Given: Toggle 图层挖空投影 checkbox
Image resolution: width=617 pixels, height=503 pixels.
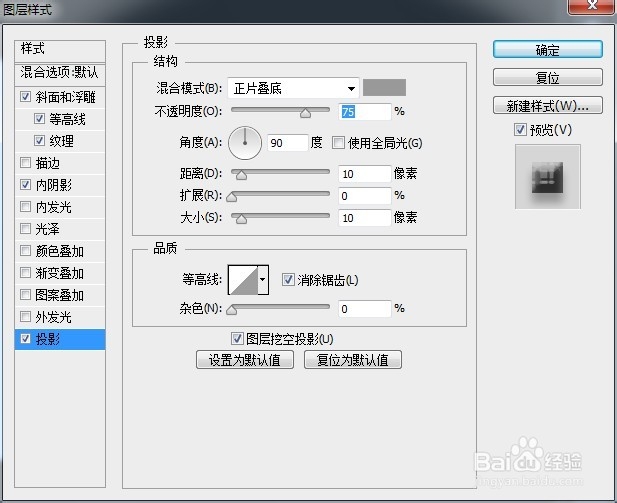Looking at the screenshot, I should click(237, 338).
